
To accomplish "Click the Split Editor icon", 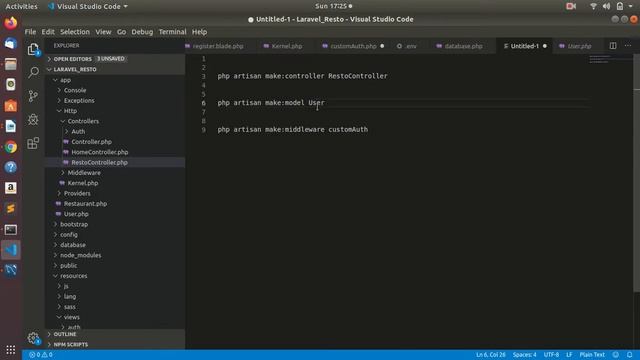I will (613, 46).
